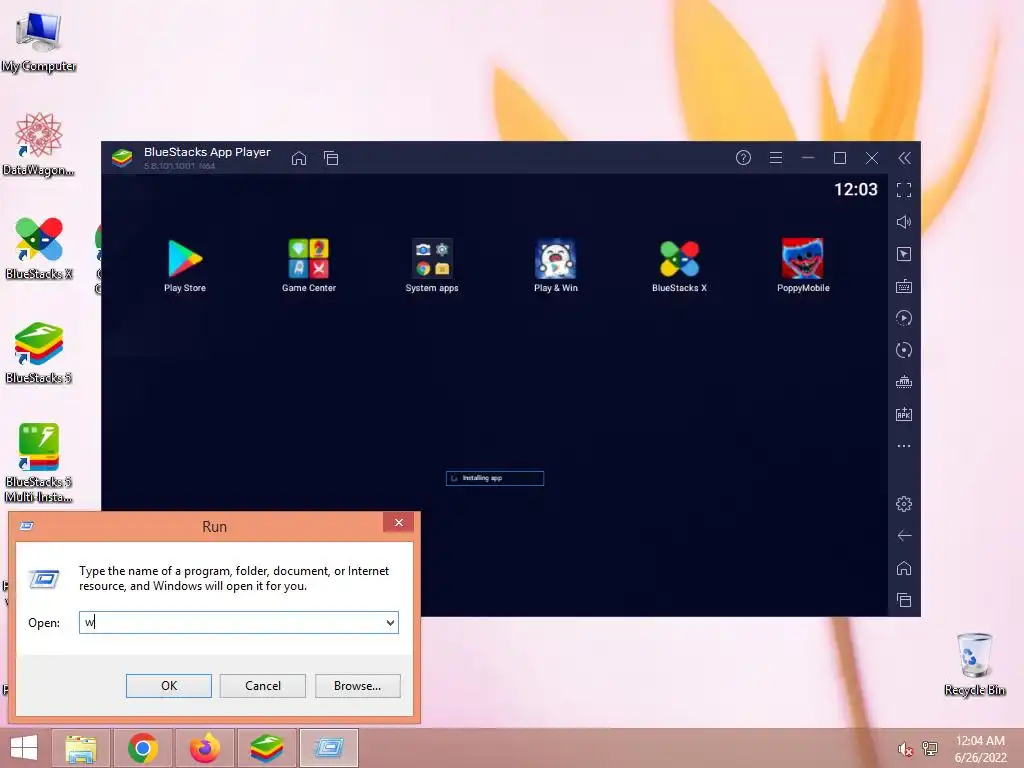Open the Windows Start button
This screenshot has width=1024, height=768.
click(x=24, y=748)
